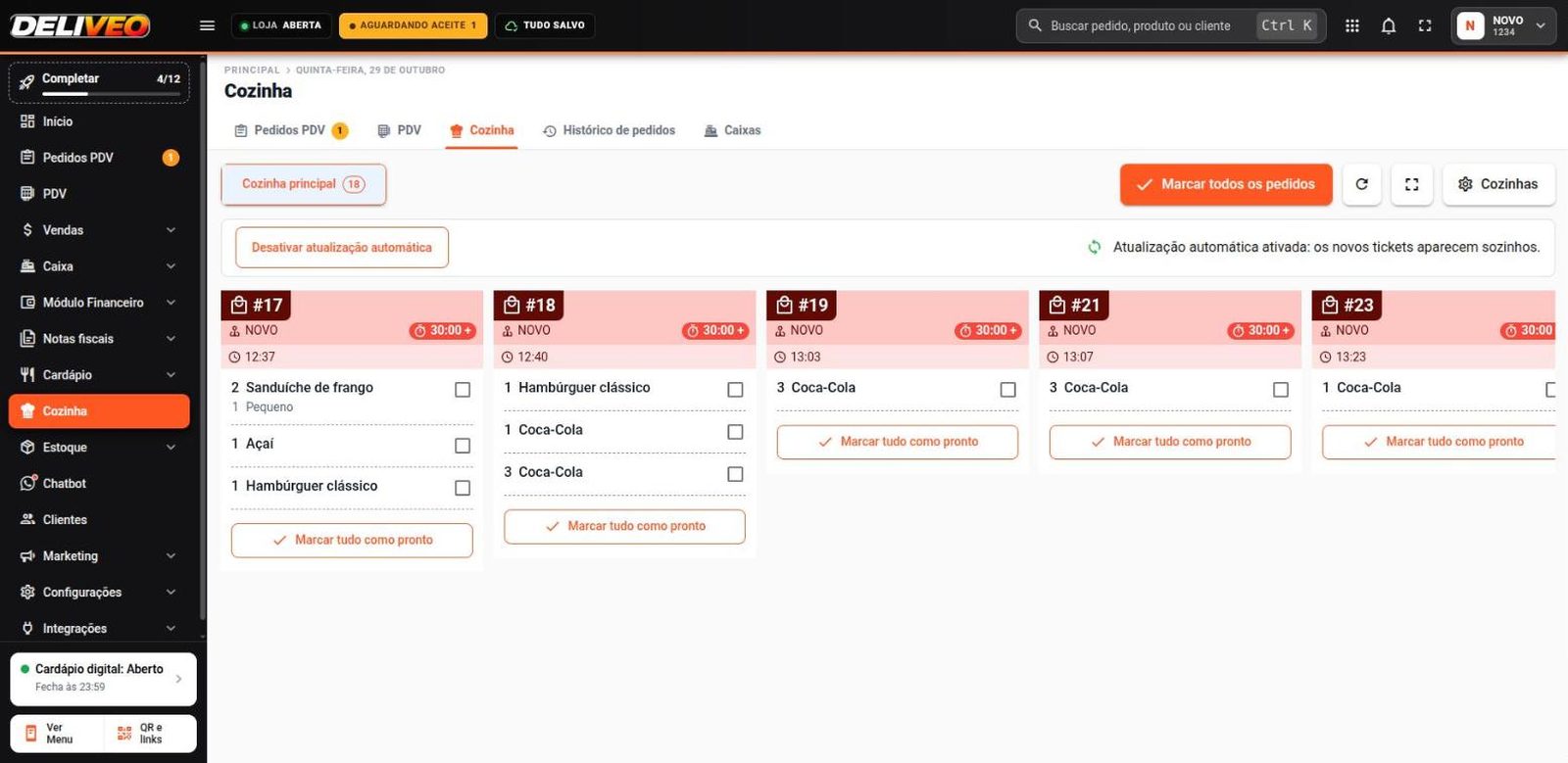Open the apps grid icon
Screen dimensions: 1568x763
pos(1352,25)
